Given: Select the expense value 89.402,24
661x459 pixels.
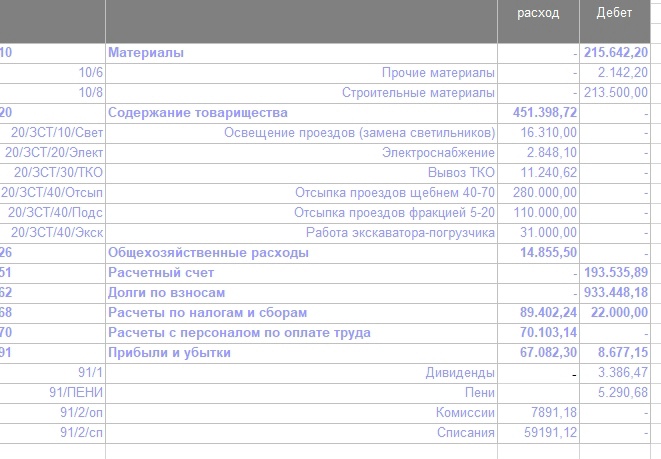Looking at the screenshot, I should (548, 312).
